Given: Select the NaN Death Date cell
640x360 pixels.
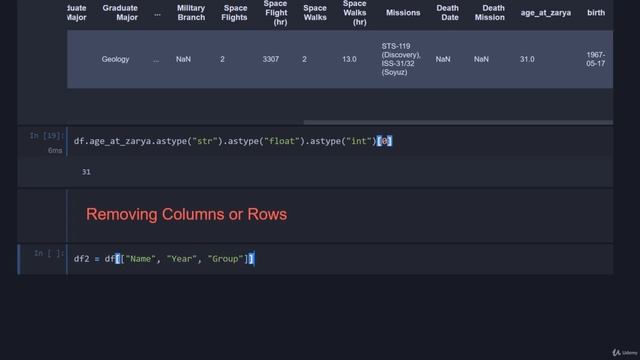Looking at the screenshot, I should pyautogui.click(x=443, y=59).
